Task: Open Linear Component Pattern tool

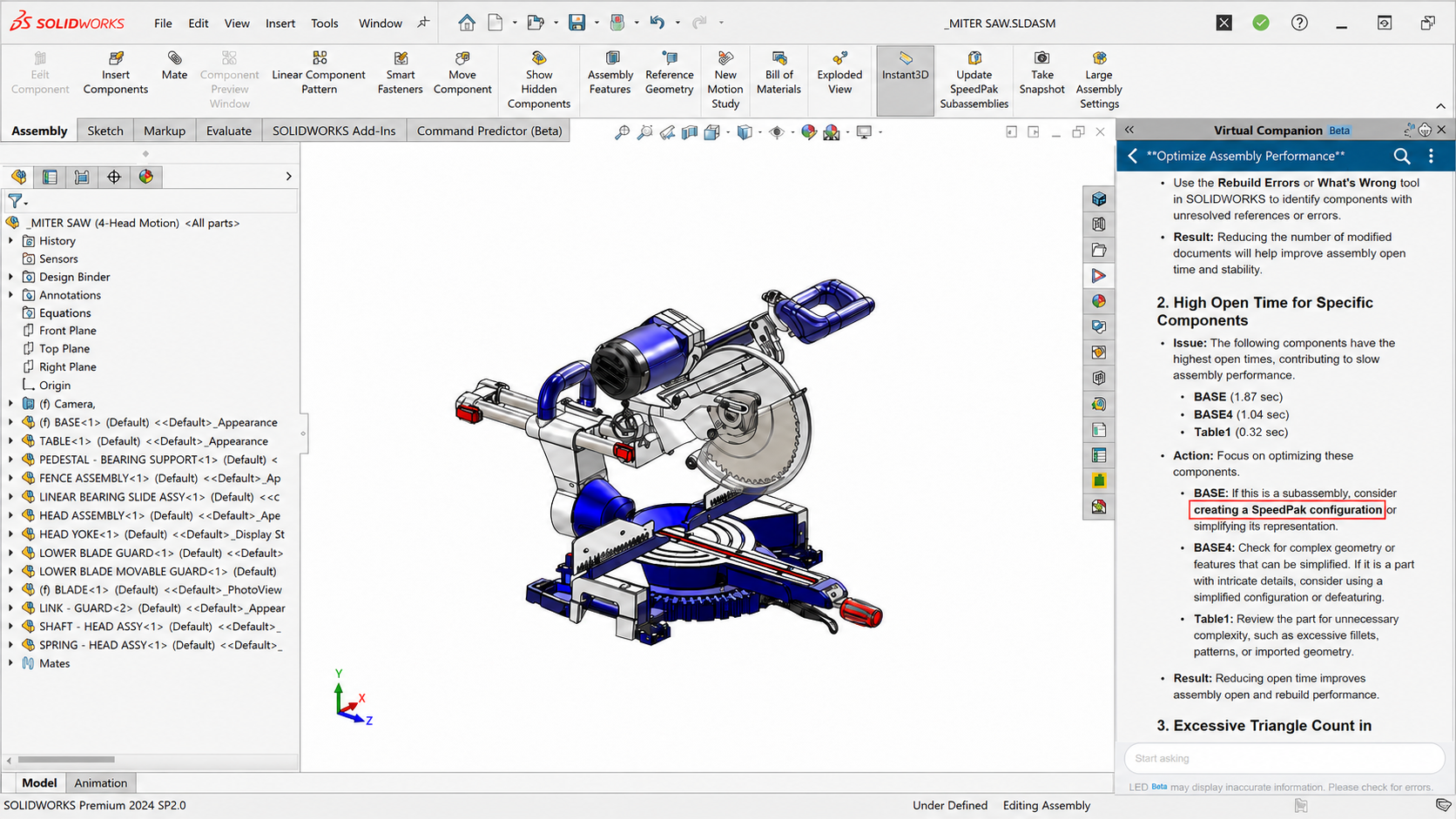Action: point(319,73)
